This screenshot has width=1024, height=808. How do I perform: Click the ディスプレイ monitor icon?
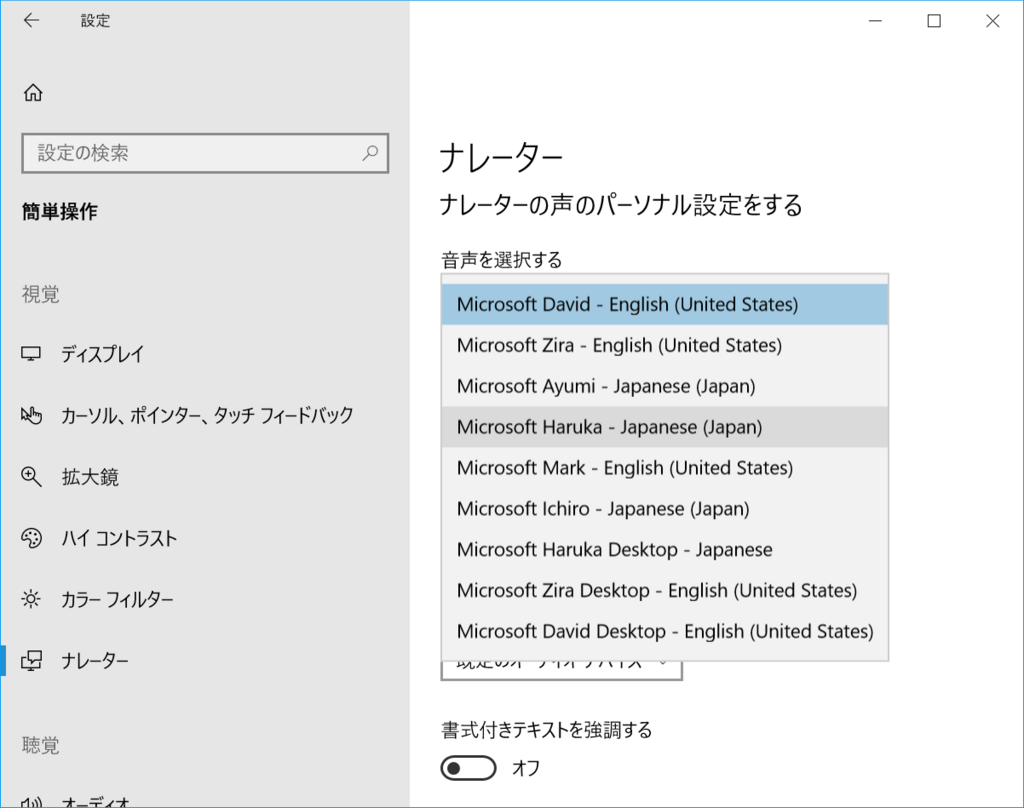[x=31, y=354]
